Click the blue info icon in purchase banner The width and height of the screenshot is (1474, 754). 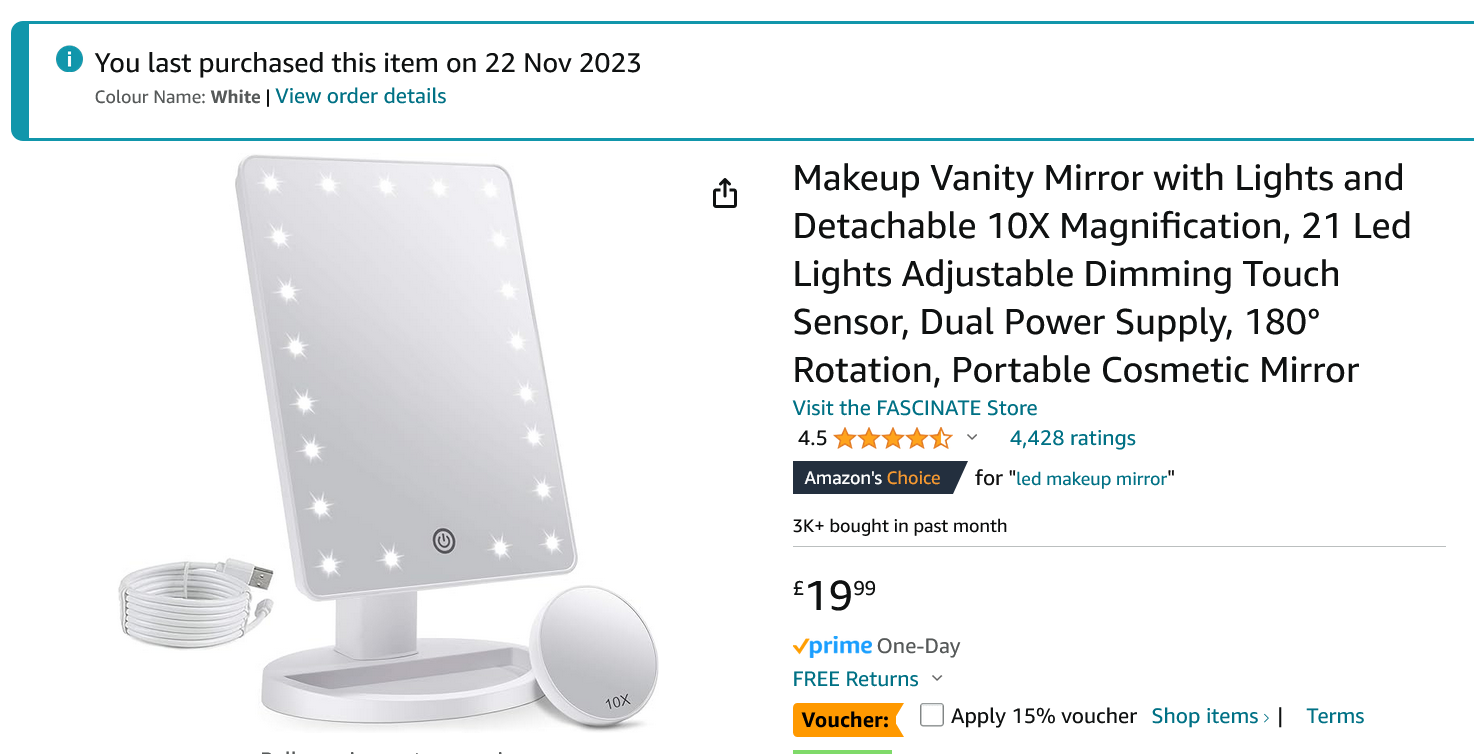point(69,60)
